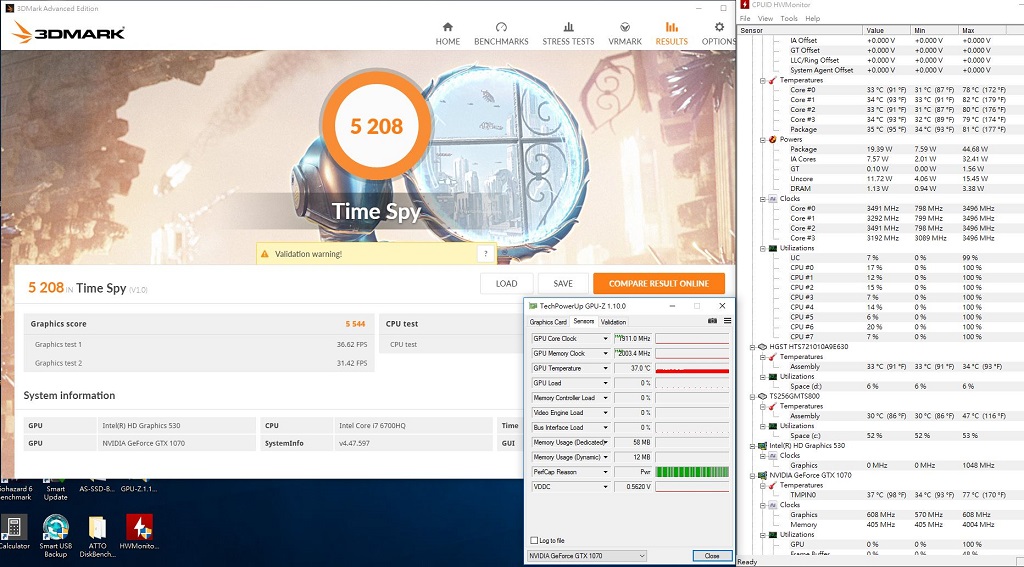
Task: Click the question mark on Validation warning
Action: [x=485, y=254]
